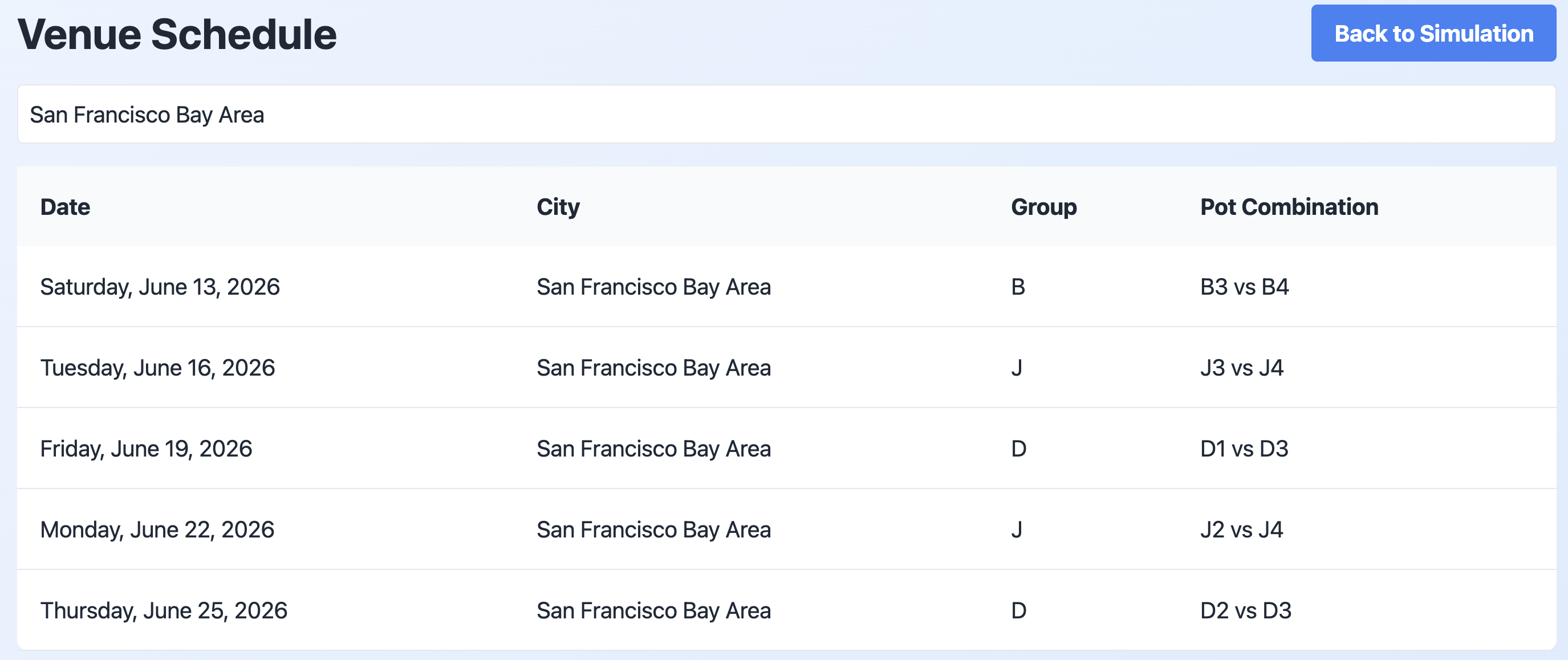Select the J2 vs J4 pot combination
Screen dimensions: 1568x660
pyautogui.click(x=1241, y=530)
